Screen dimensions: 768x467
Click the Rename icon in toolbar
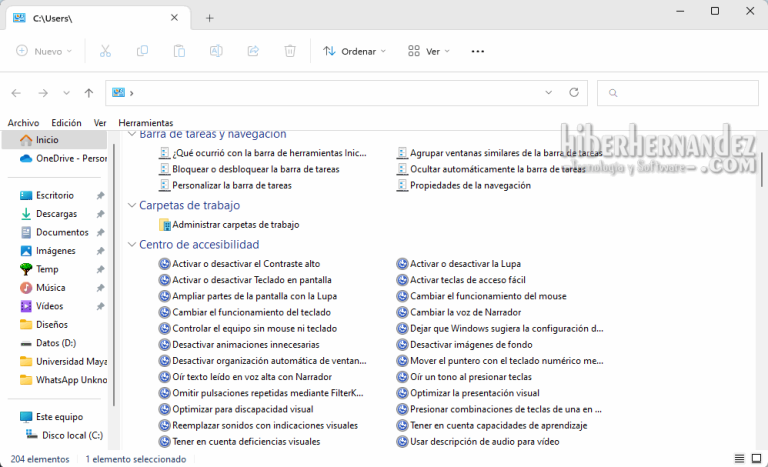coord(216,51)
